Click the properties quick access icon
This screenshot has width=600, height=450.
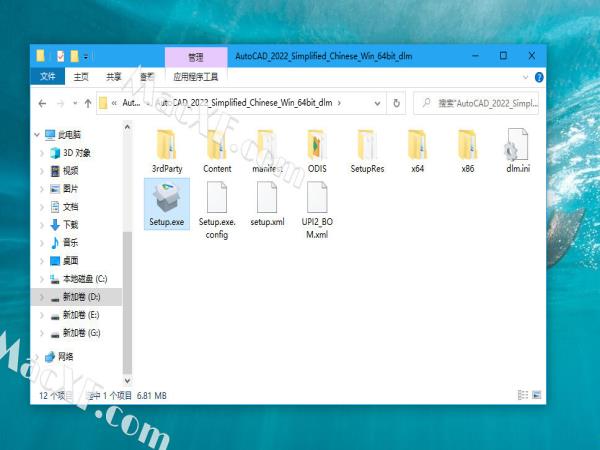pos(60,56)
